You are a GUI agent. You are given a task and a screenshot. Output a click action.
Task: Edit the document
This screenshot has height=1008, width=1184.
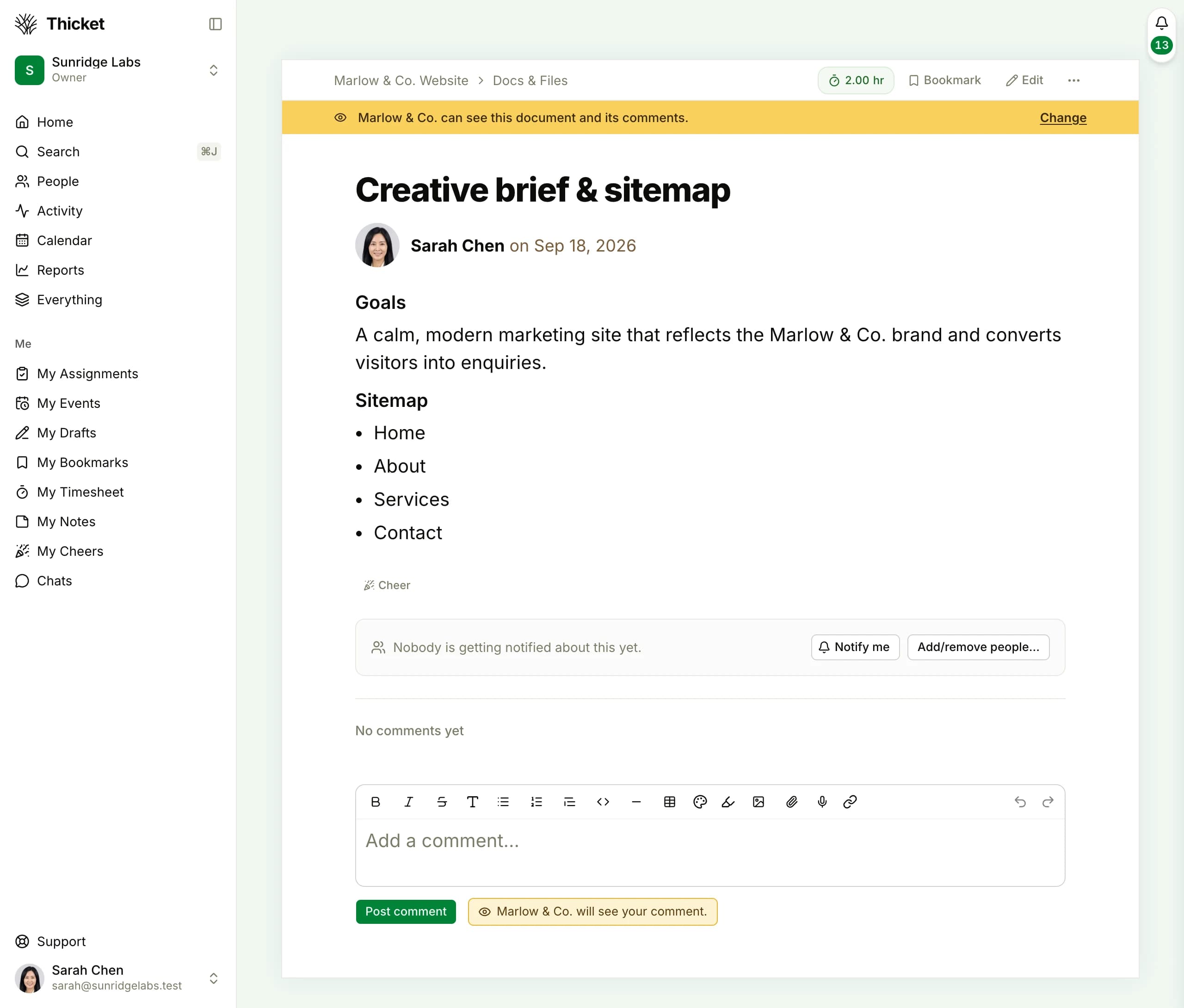click(x=1024, y=80)
